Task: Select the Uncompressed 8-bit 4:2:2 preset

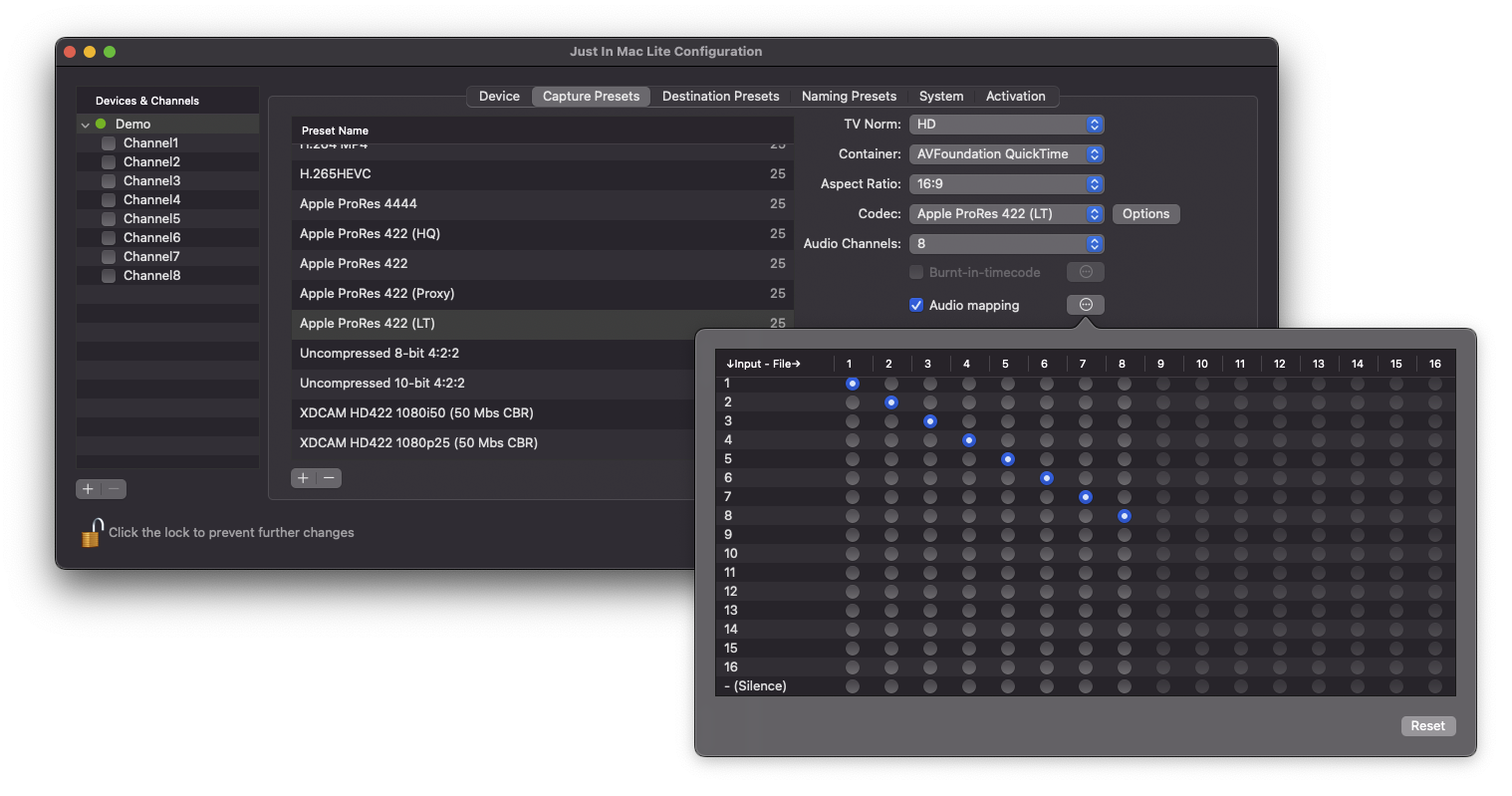Action: point(494,354)
